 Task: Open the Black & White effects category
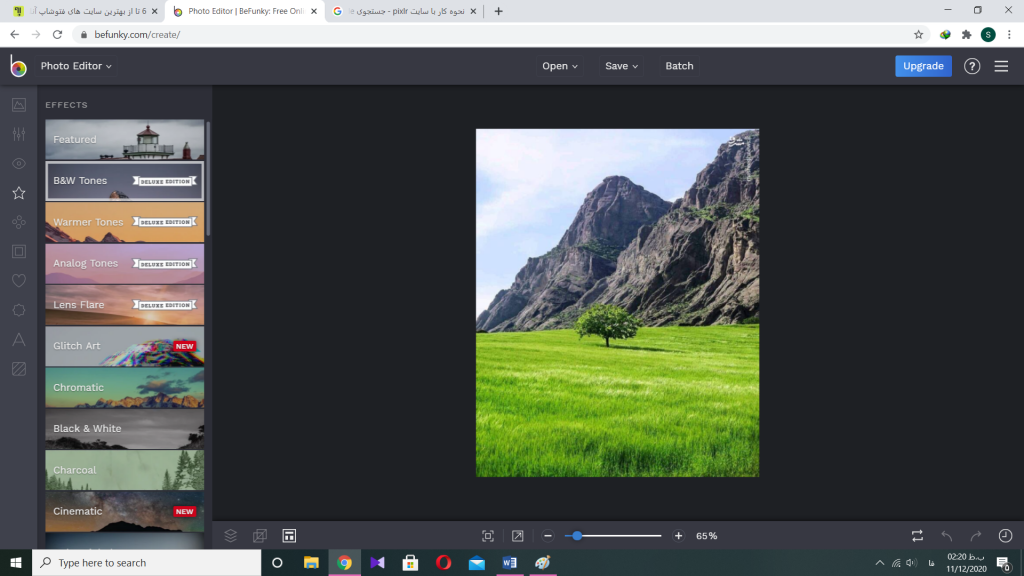coord(125,428)
